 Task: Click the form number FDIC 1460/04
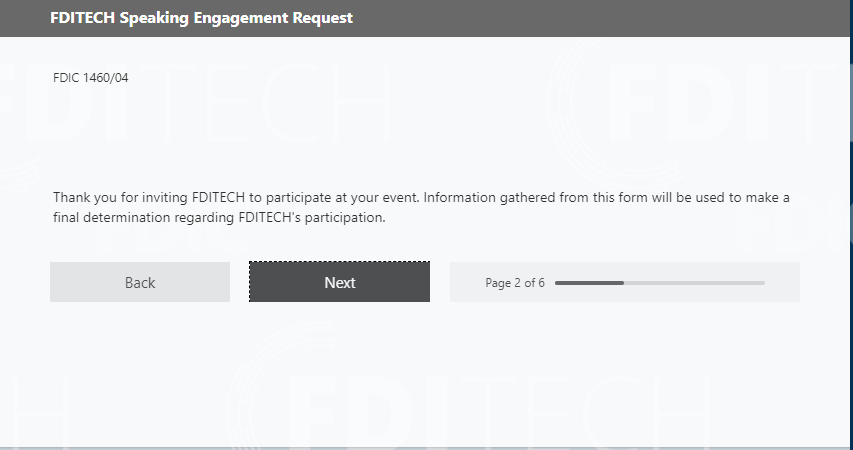[x=91, y=78]
